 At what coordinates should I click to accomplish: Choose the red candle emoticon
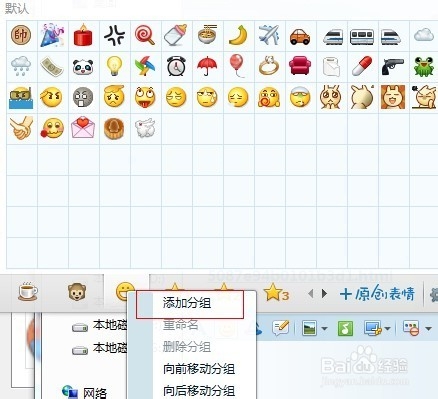[x=83, y=35]
